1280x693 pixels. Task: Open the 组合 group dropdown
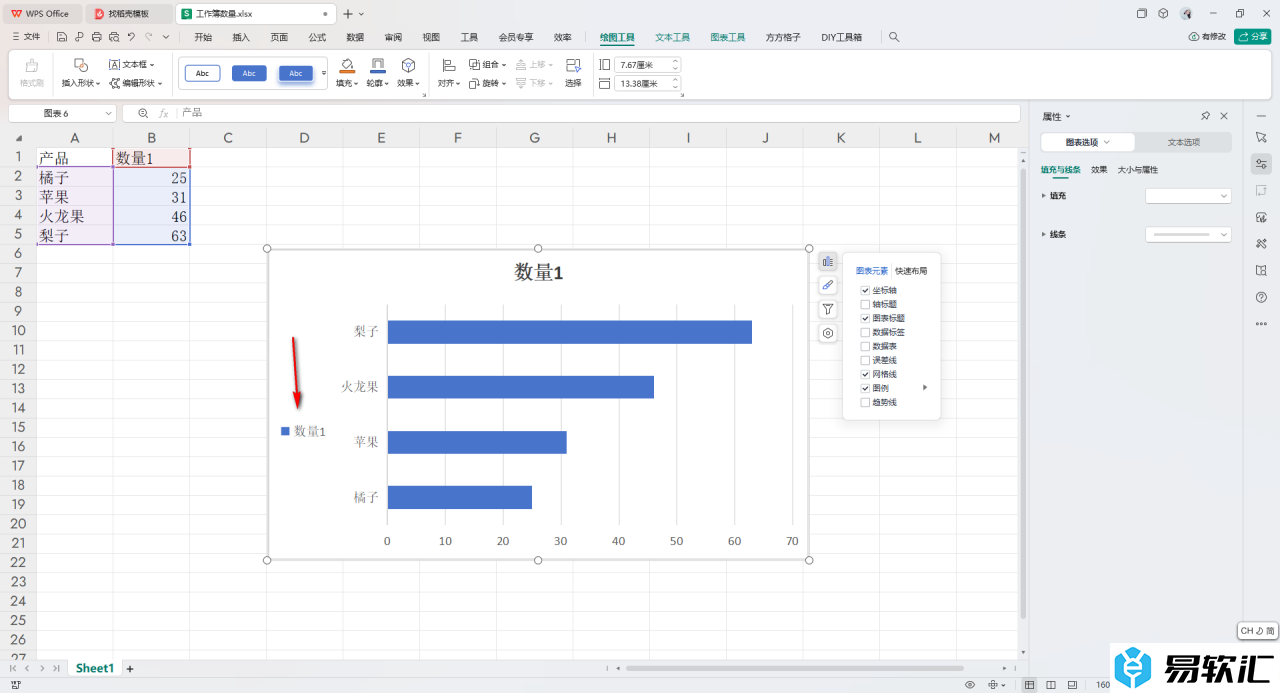tap(488, 64)
